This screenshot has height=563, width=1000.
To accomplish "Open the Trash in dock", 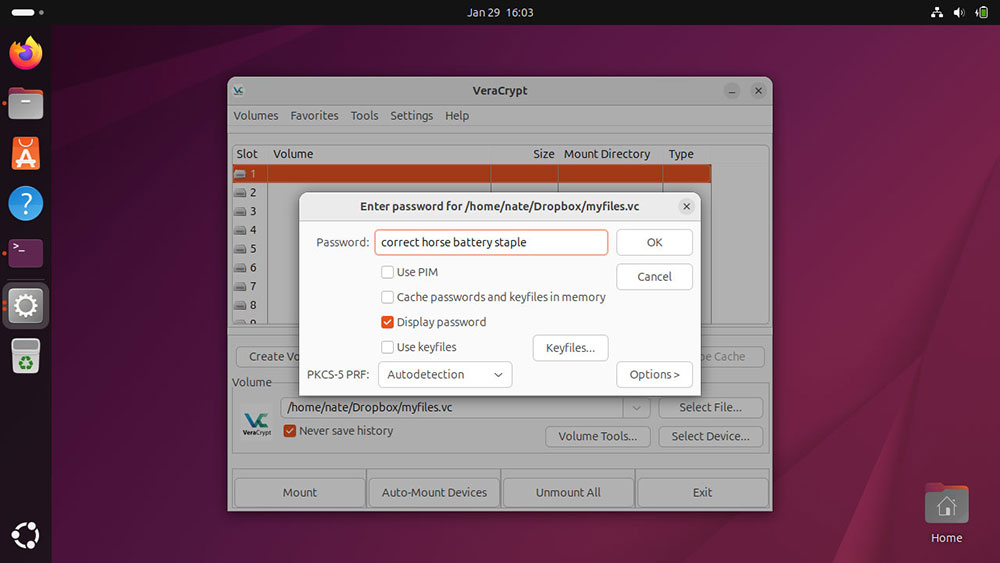I will coord(26,356).
